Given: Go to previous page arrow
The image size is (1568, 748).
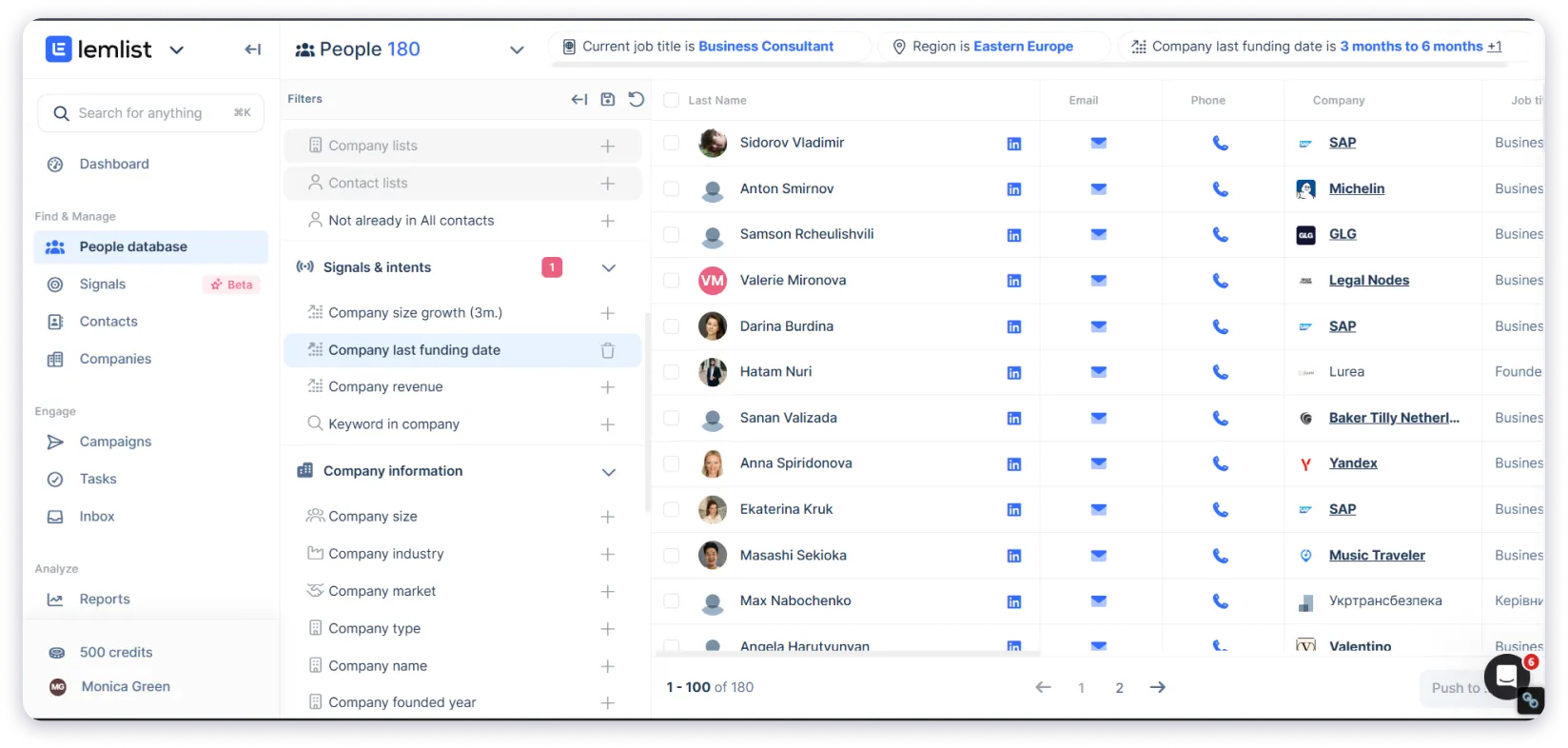Looking at the screenshot, I should tap(1044, 687).
